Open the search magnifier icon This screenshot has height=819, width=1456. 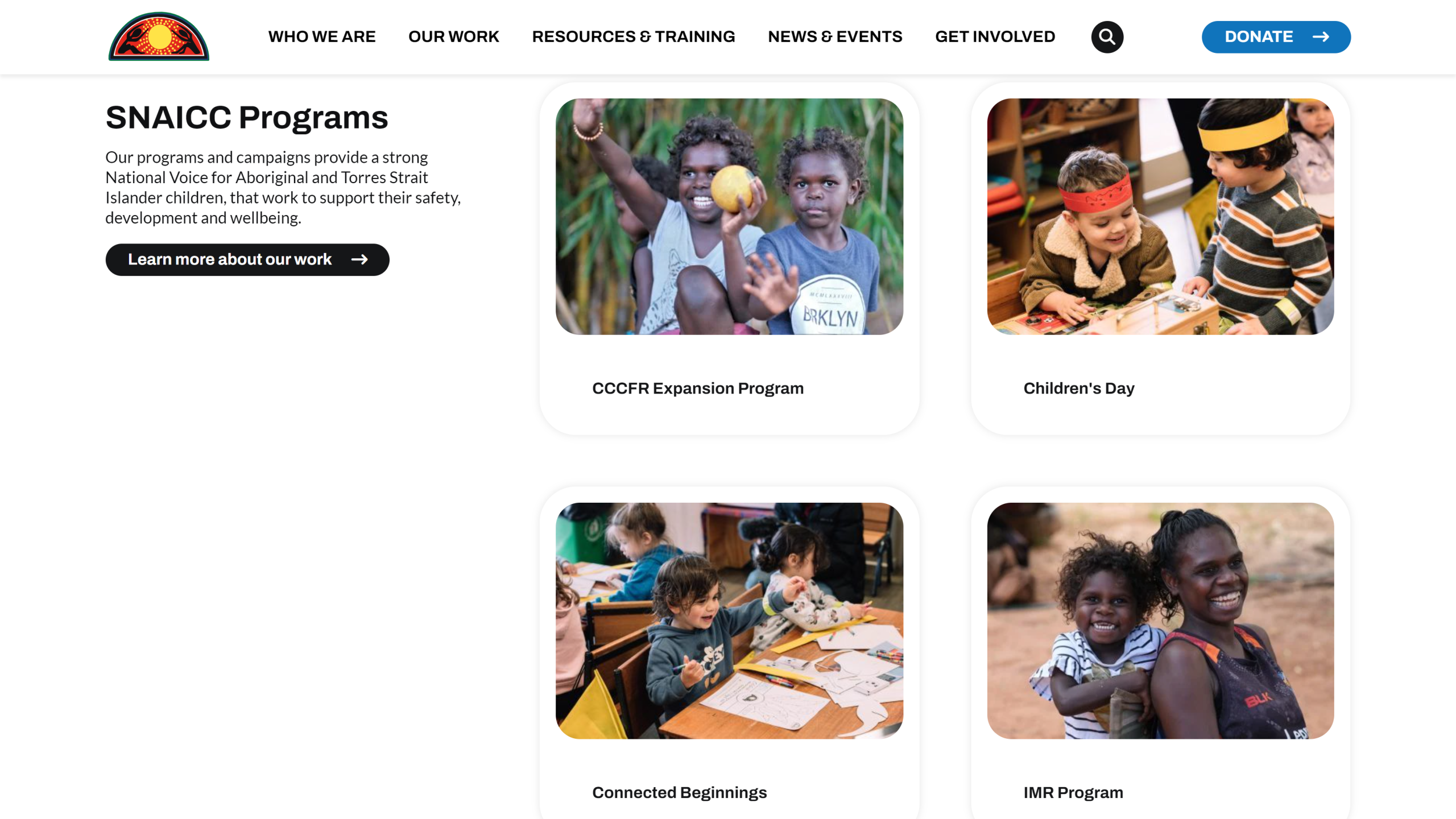coord(1107,37)
